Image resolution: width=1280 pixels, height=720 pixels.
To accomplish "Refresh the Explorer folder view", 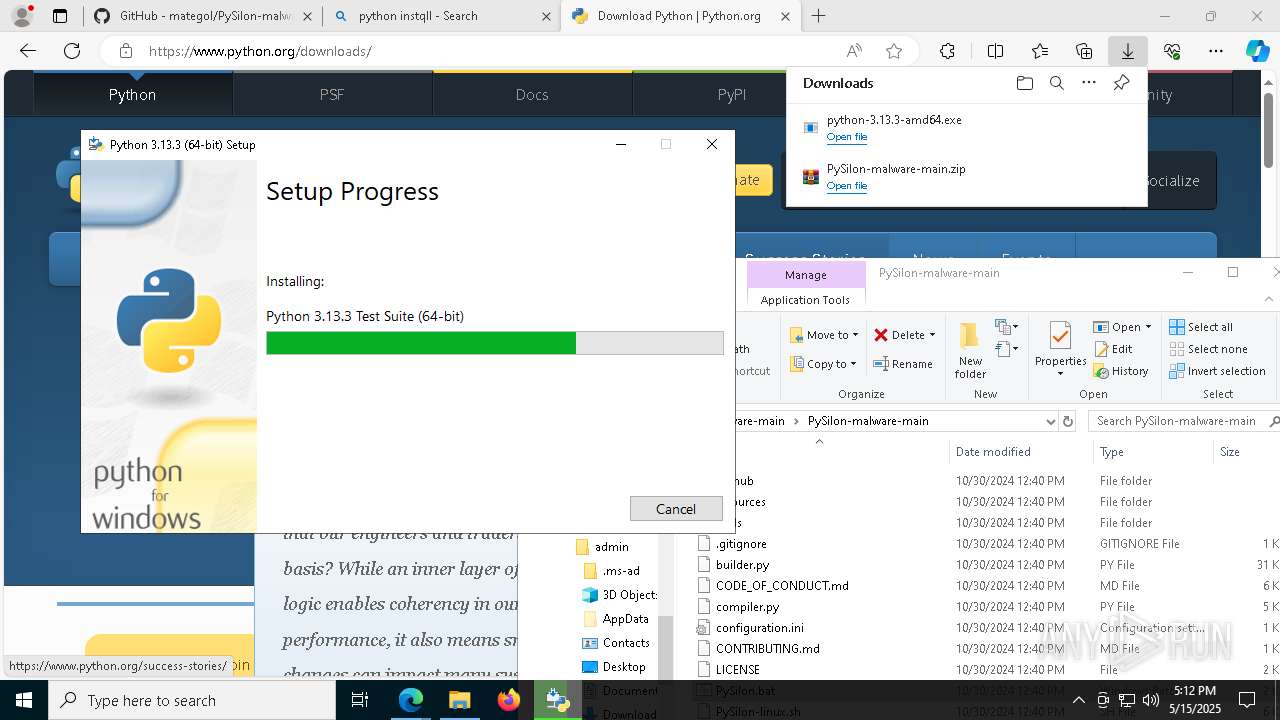I will [1068, 421].
